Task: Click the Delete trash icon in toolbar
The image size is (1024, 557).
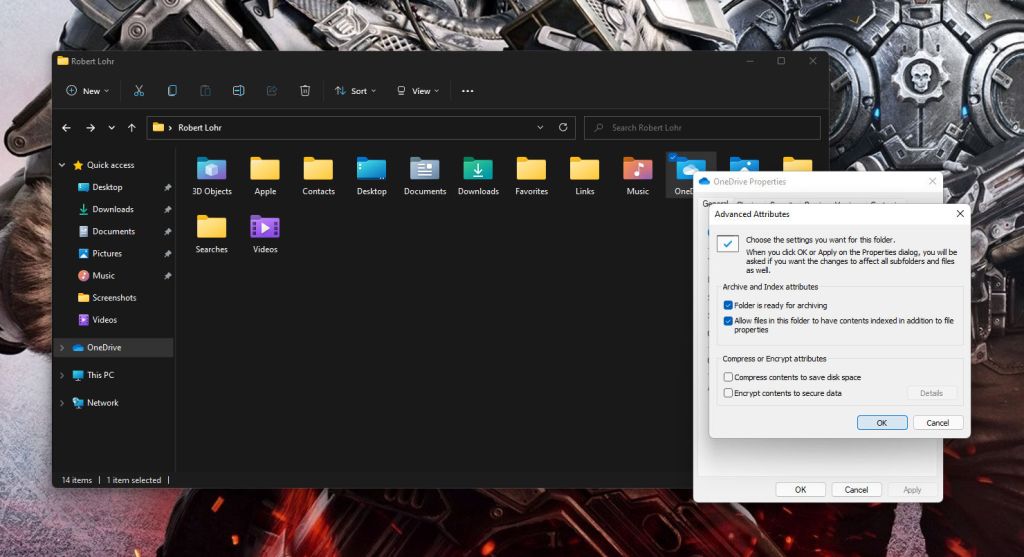Action: click(305, 91)
